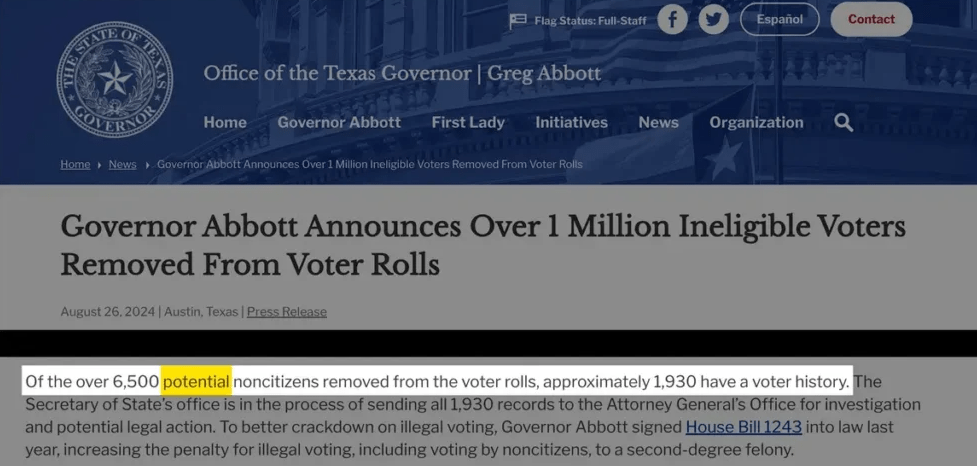This screenshot has height=466, width=977.
Task: Switch language with Español button
Action: (x=779, y=19)
